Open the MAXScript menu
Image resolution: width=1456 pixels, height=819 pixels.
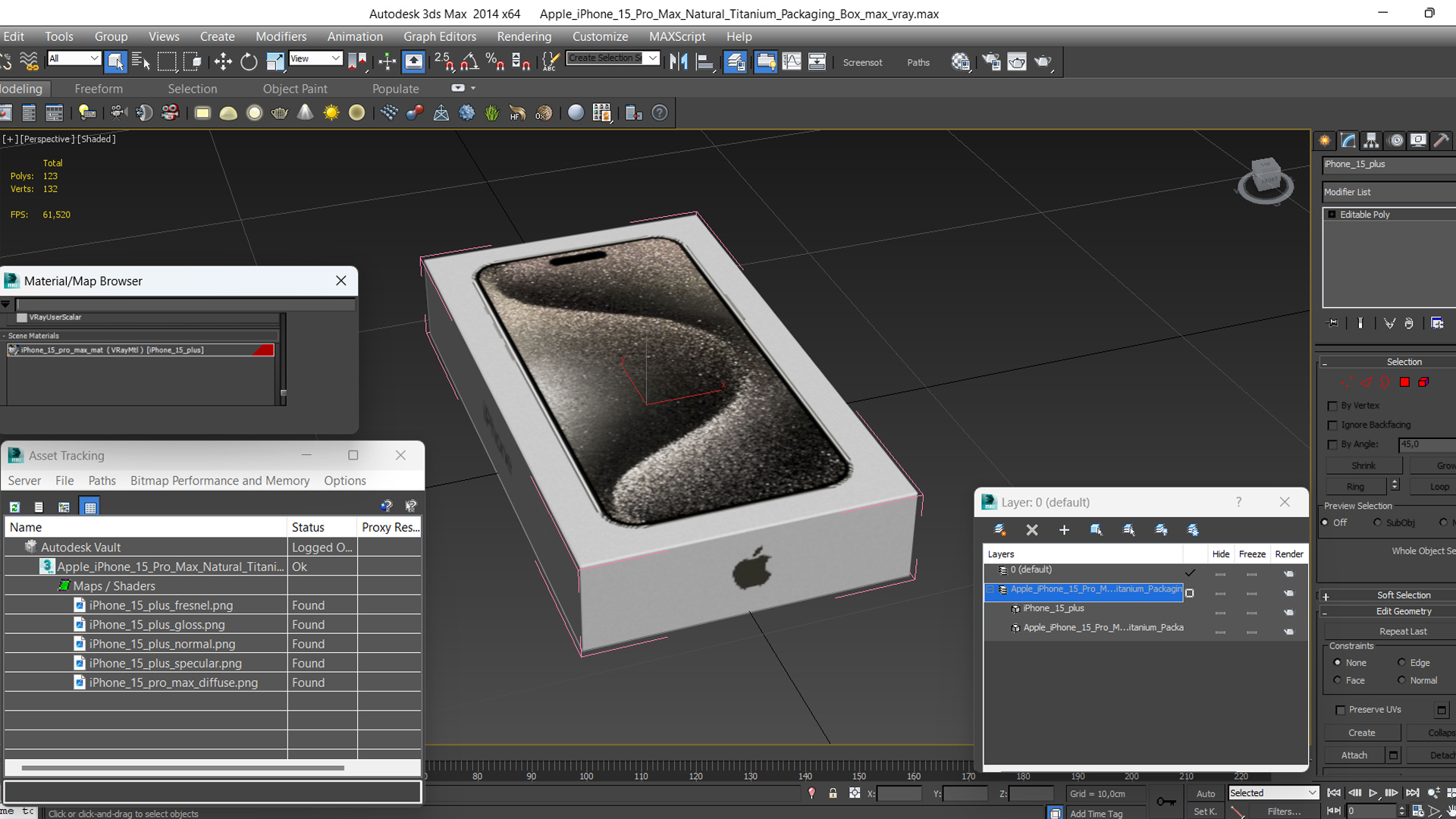coord(676,36)
